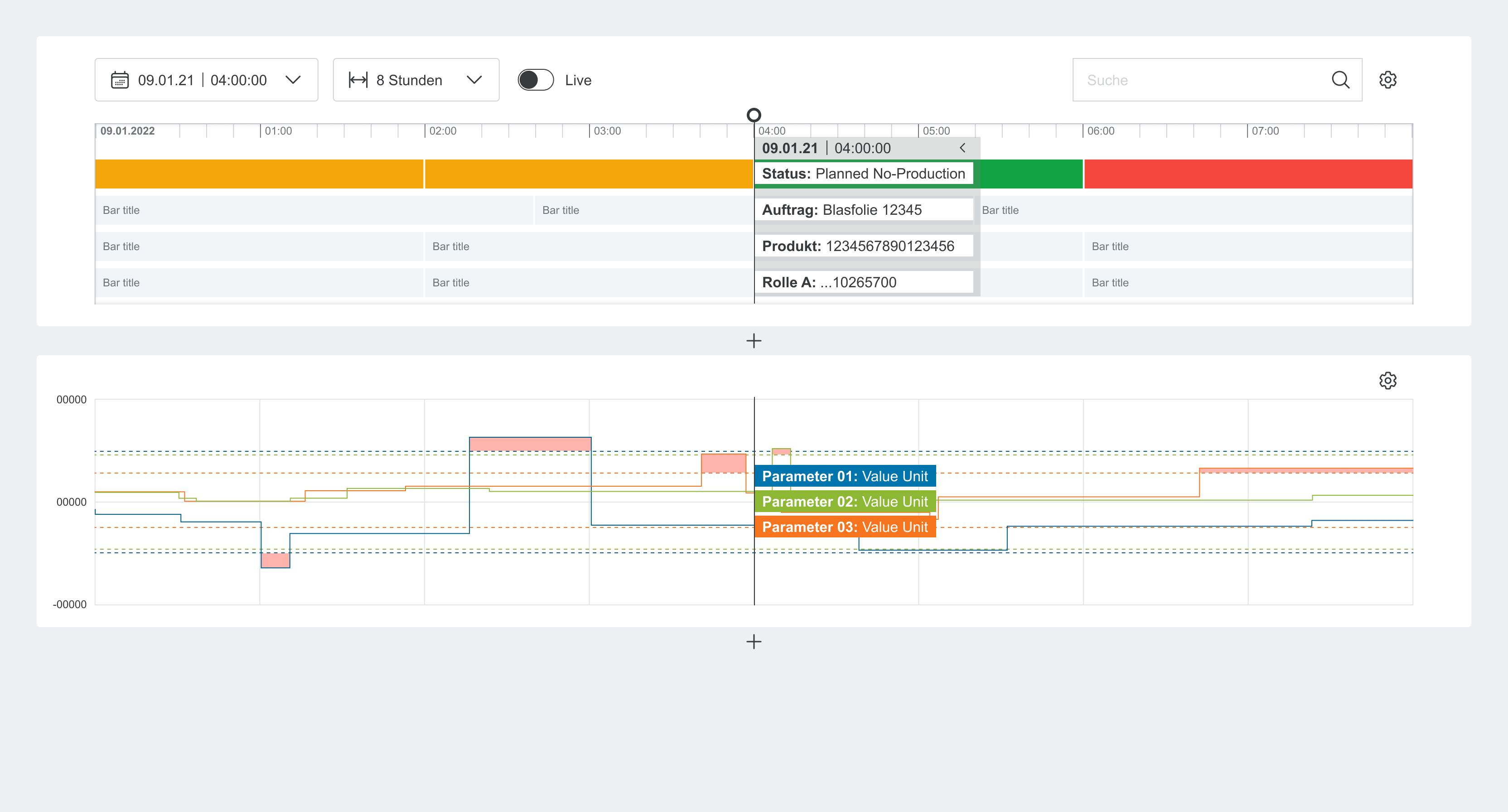Open chart panel settings gear

1387,381
